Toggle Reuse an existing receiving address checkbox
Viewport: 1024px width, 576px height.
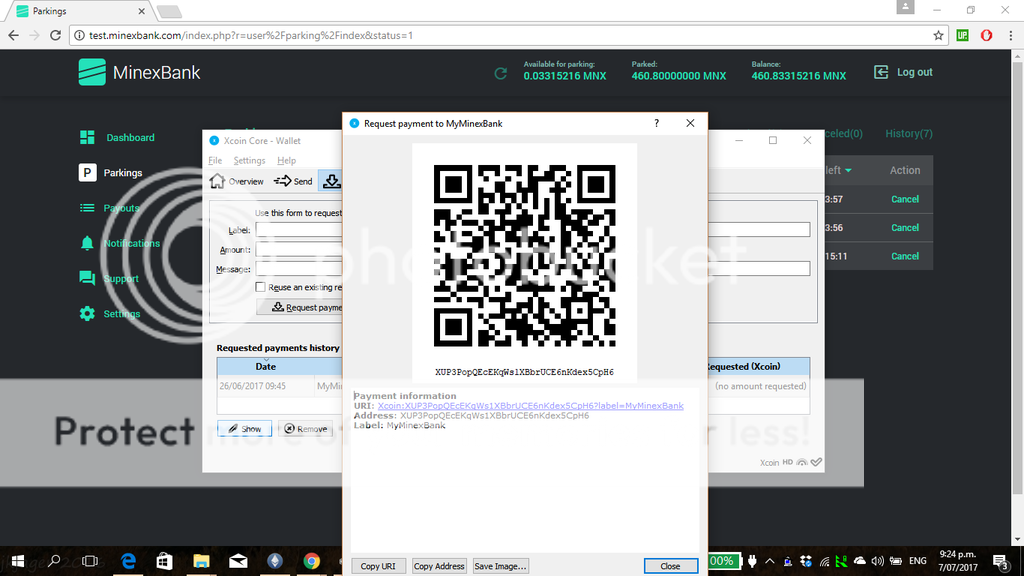[261, 287]
